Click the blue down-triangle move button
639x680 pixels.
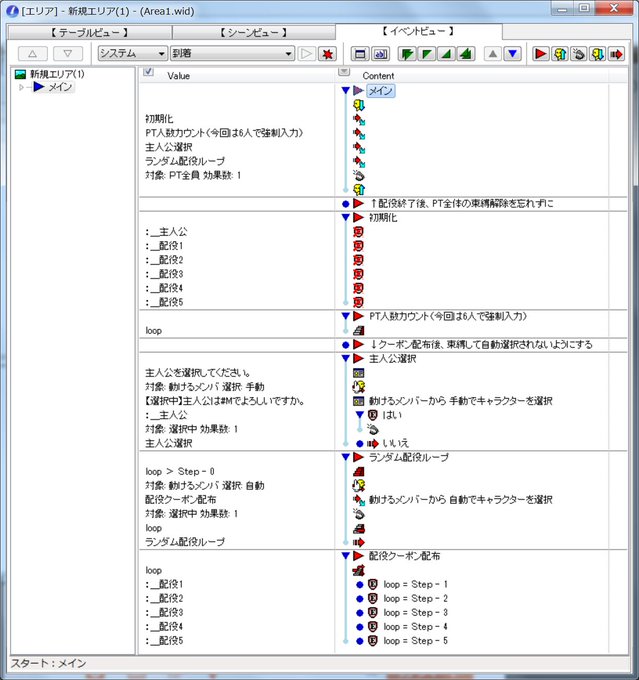[x=513, y=54]
